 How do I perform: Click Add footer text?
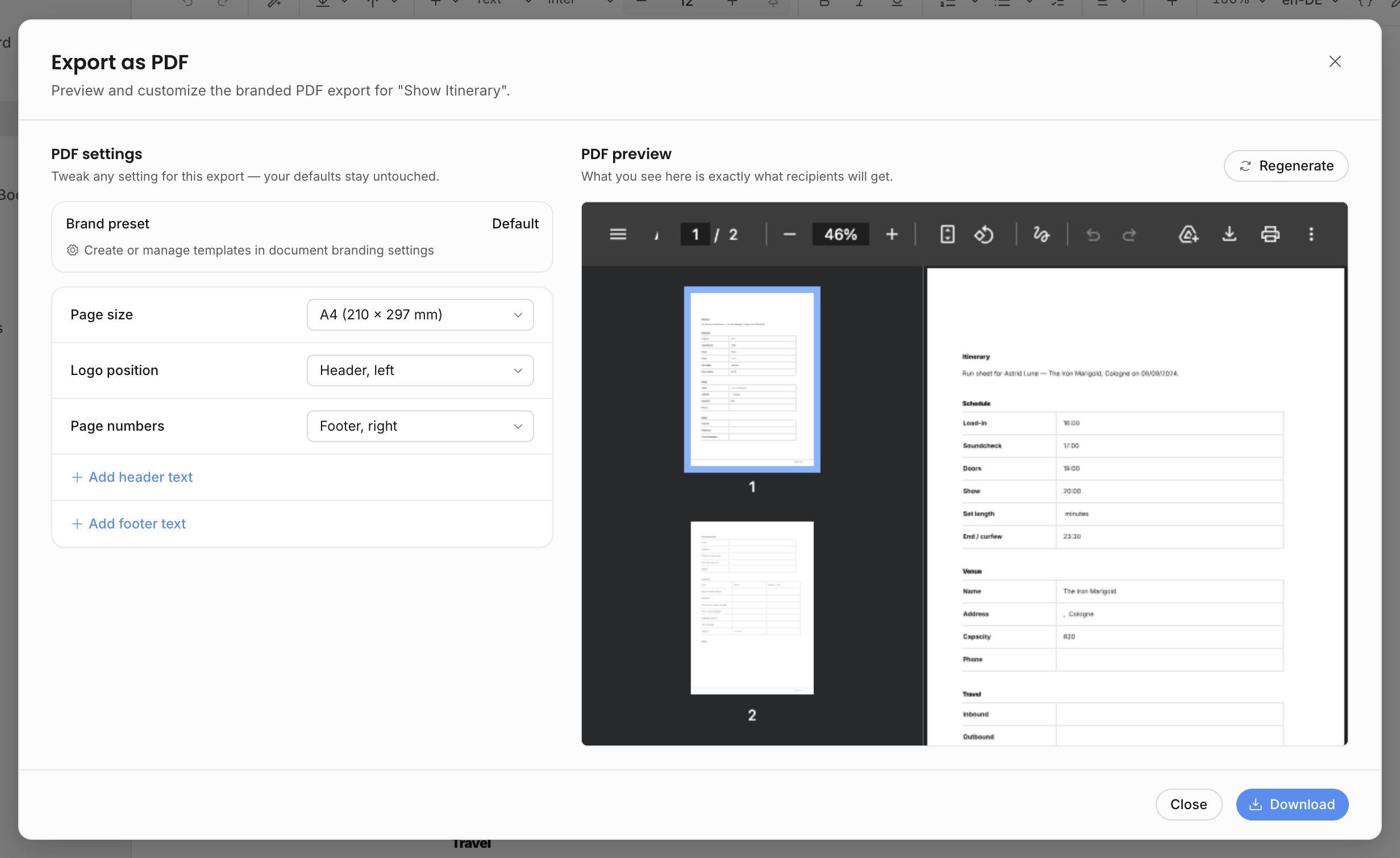pyautogui.click(x=129, y=524)
